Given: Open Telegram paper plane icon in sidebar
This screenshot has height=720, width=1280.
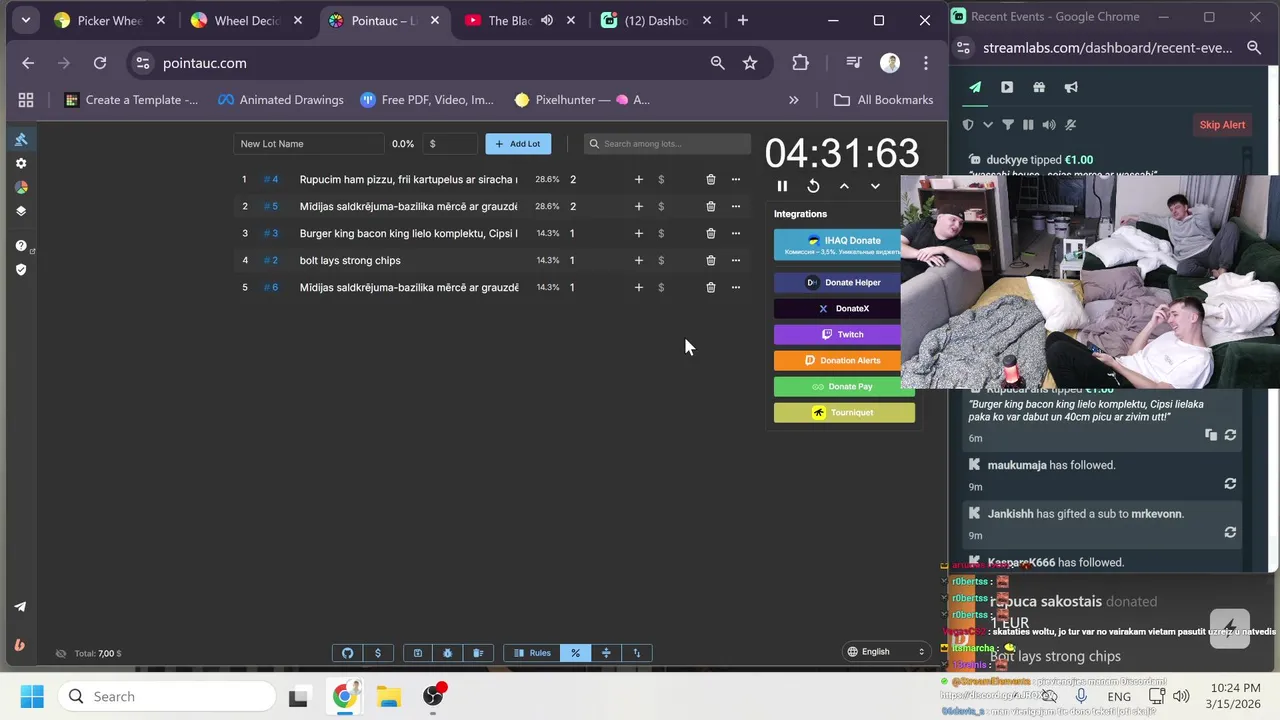Looking at the screenshot, I should pyautogui.click(x=20, y=607).
